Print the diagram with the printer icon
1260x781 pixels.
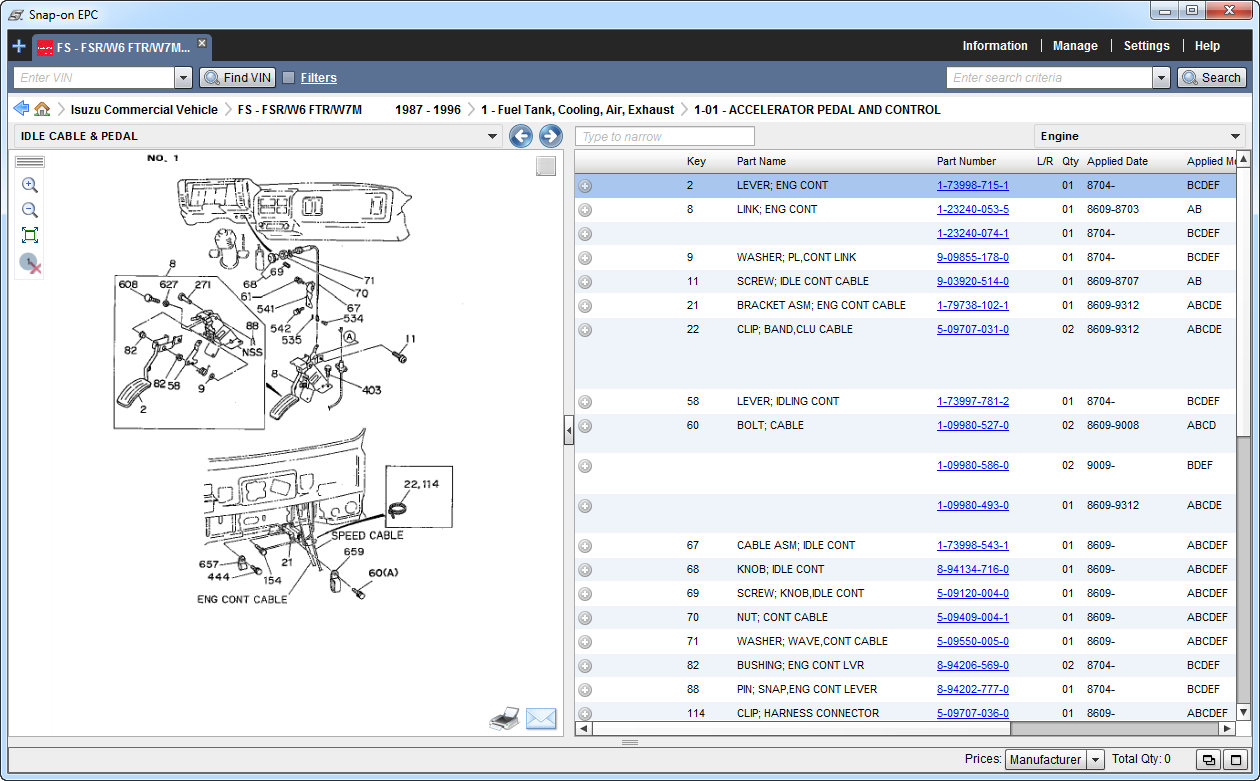coord(505,719)
